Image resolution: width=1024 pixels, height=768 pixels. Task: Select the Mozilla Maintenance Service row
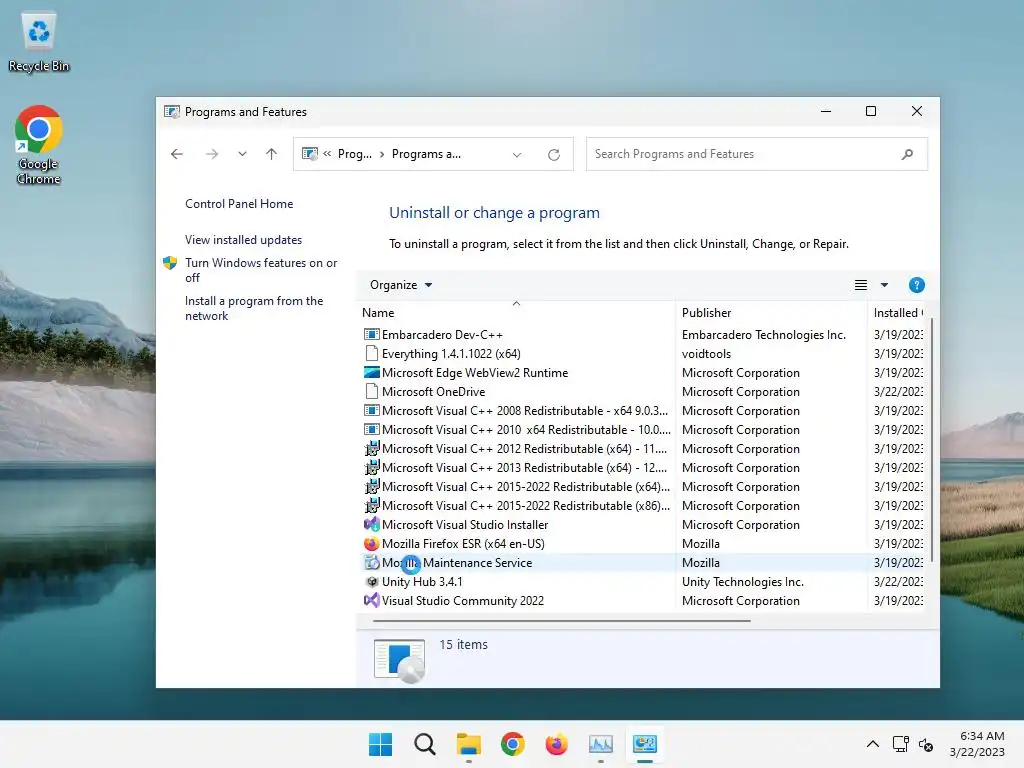pyautogui.click(x=643, y=562)
